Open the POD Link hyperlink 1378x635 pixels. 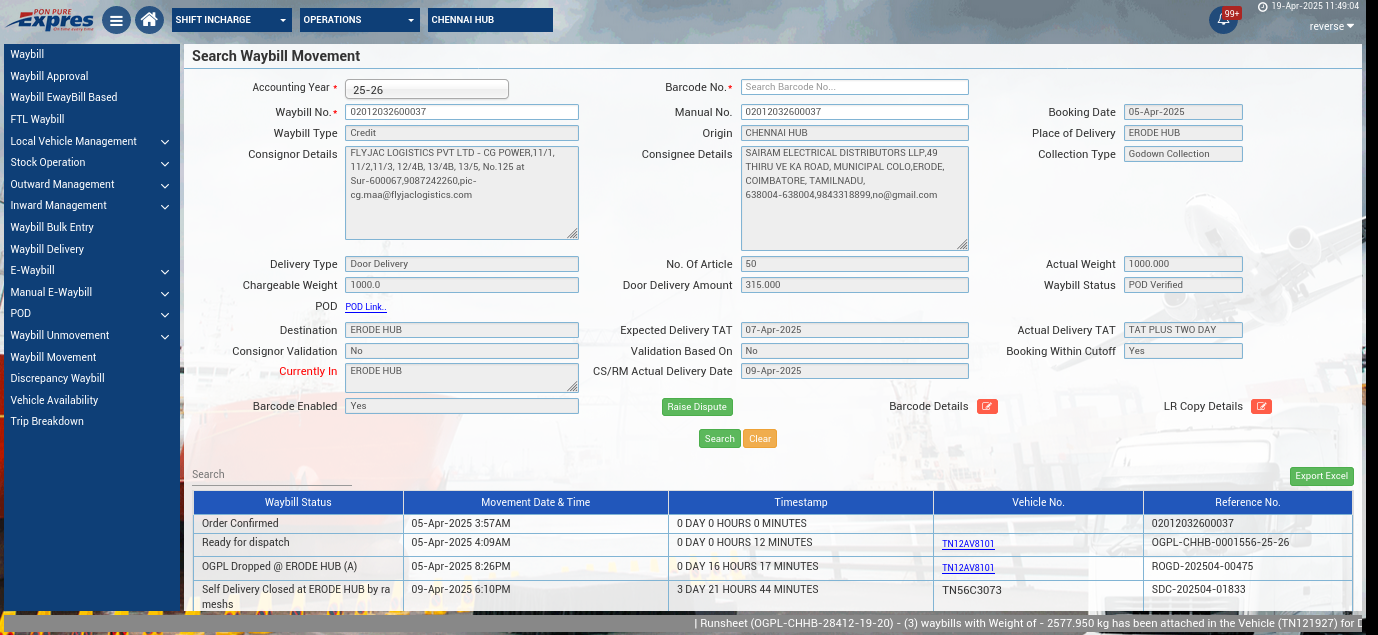(x=366, y=307)
